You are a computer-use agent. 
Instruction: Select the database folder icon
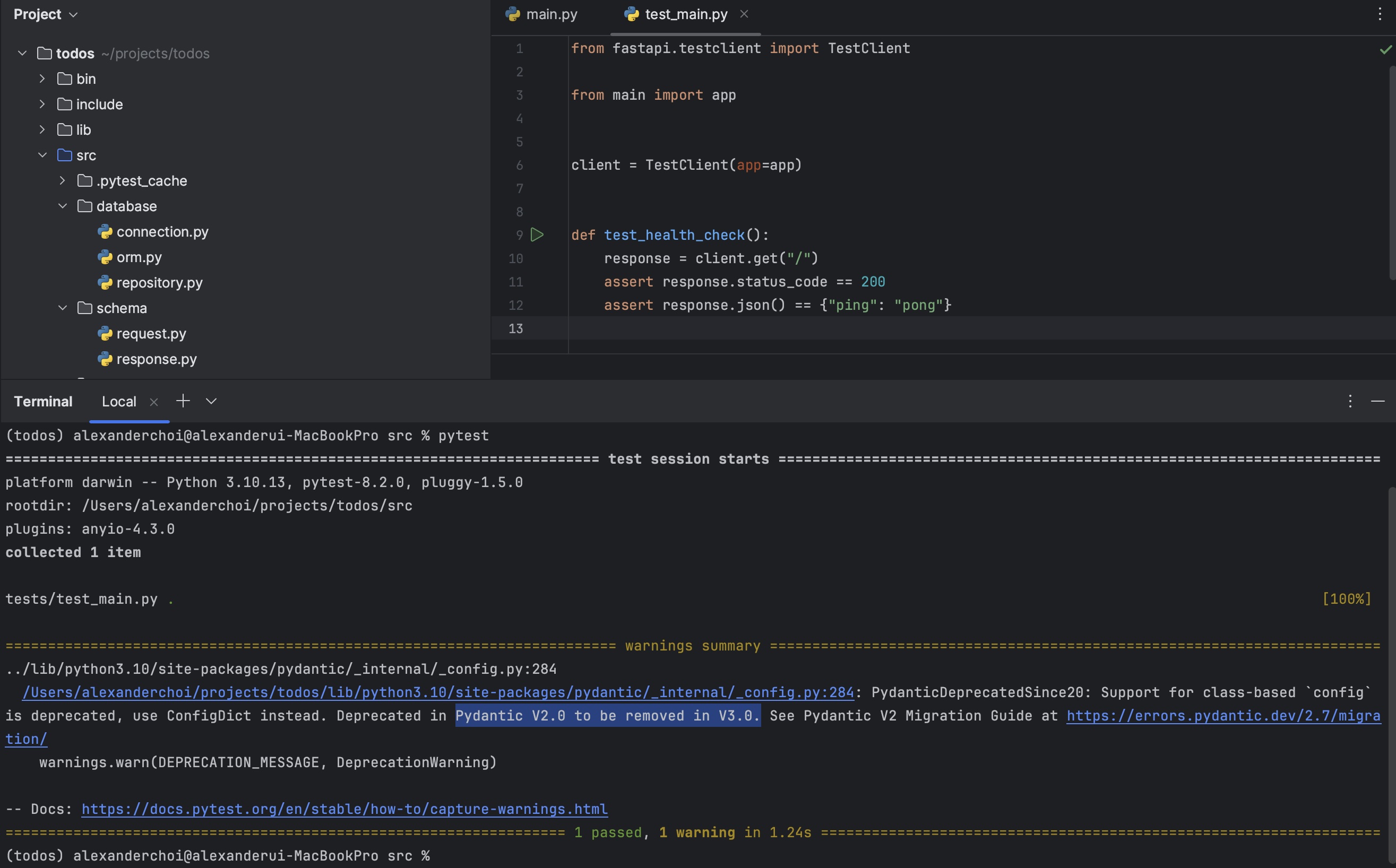[x=84, y=206]
